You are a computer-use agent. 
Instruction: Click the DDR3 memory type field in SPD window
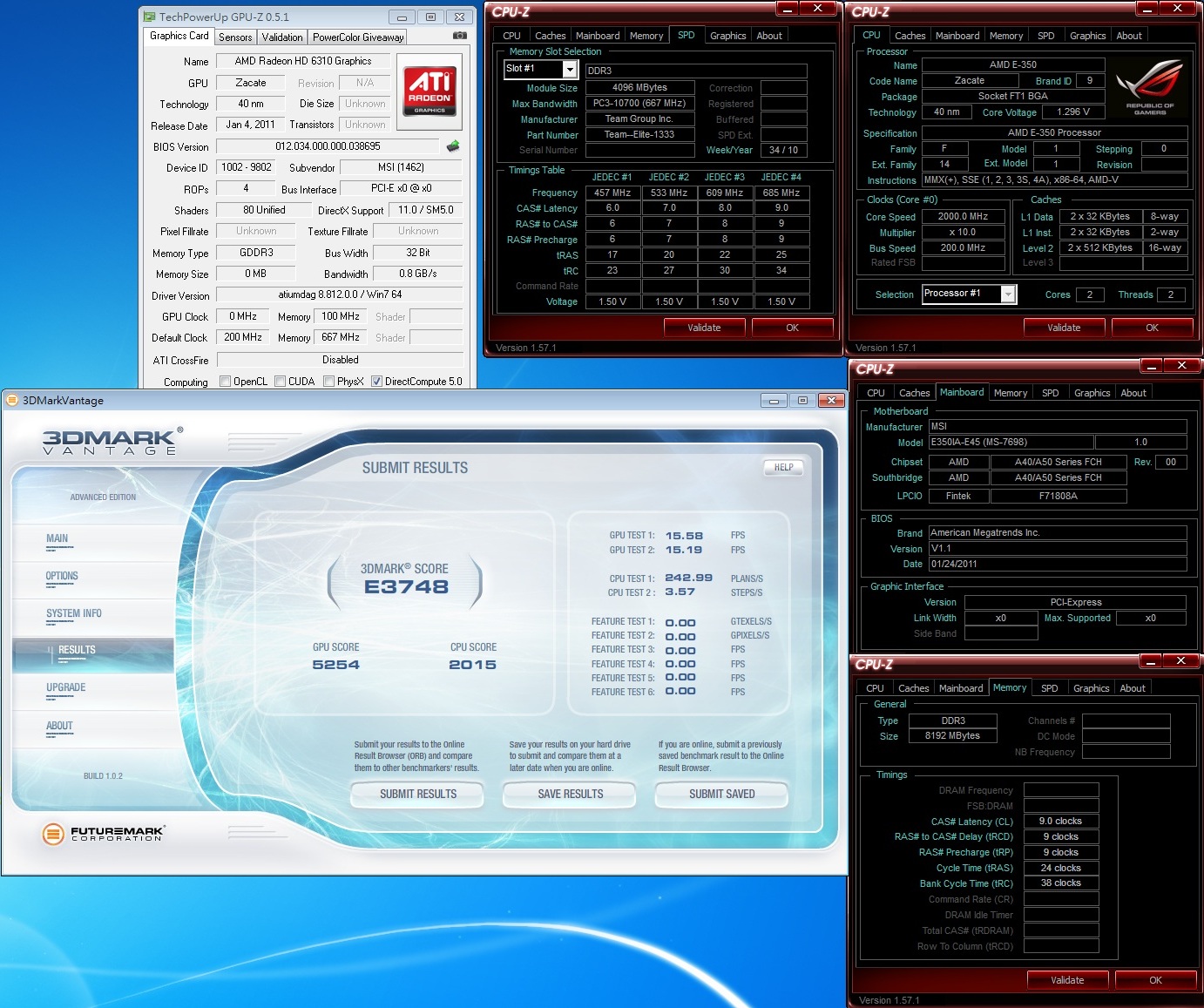696,71
